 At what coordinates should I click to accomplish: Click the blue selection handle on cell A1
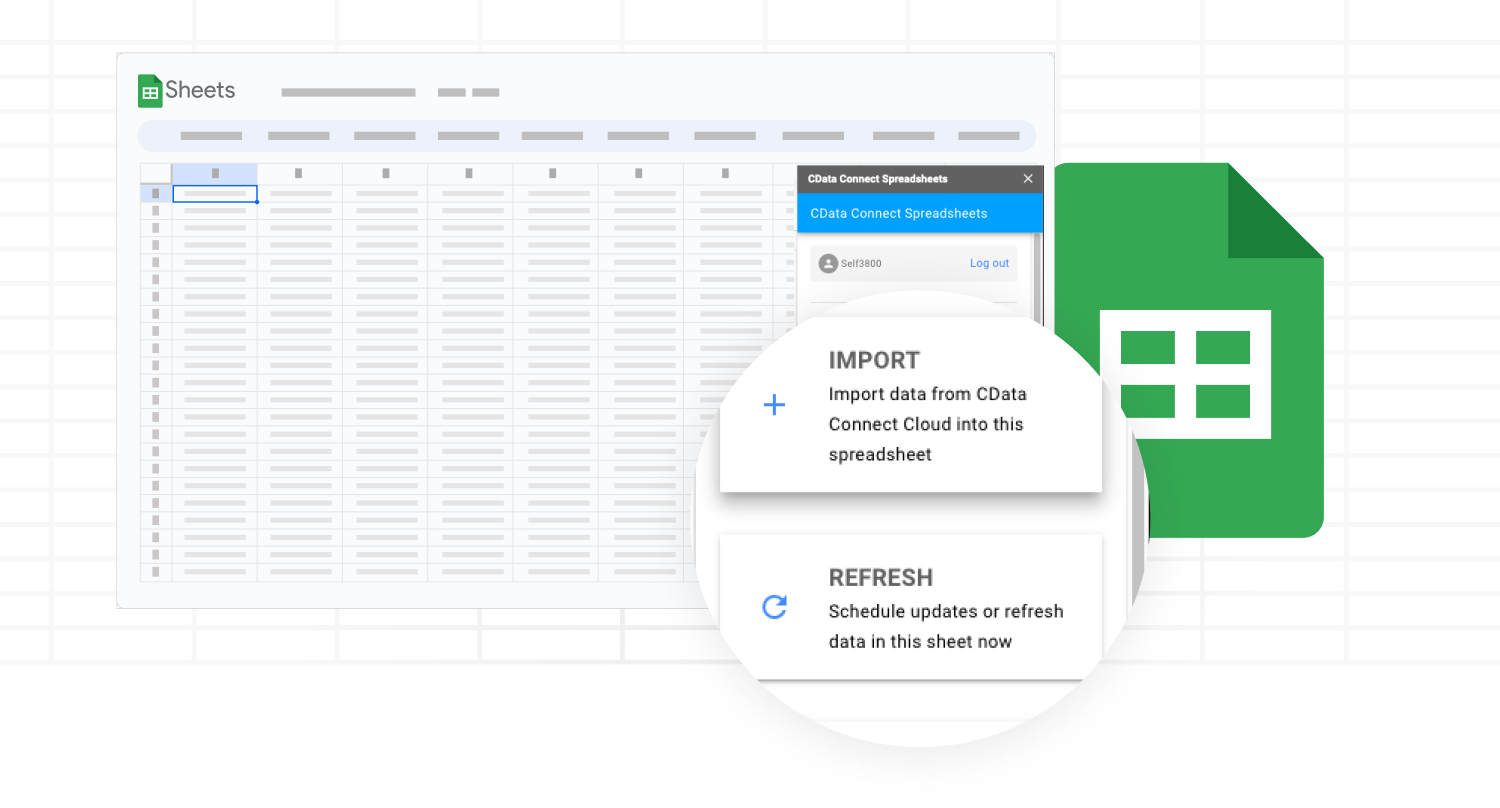click(256, 203)
